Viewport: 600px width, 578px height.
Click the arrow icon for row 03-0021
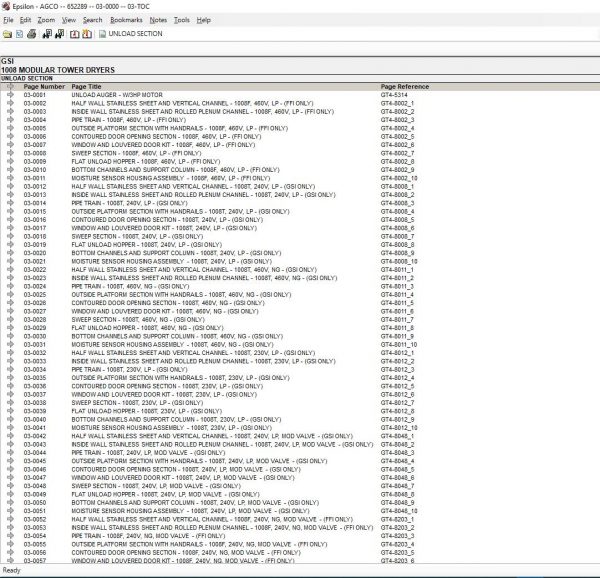[x=10, y=261]
